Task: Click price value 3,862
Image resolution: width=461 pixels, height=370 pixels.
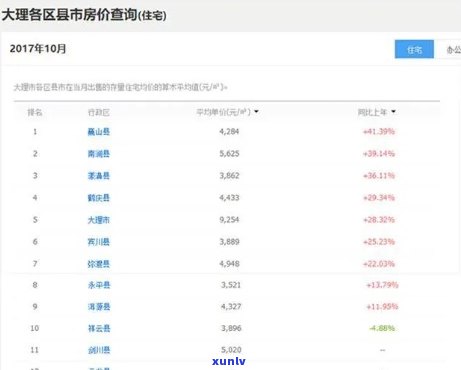Action: pos(229,176)
